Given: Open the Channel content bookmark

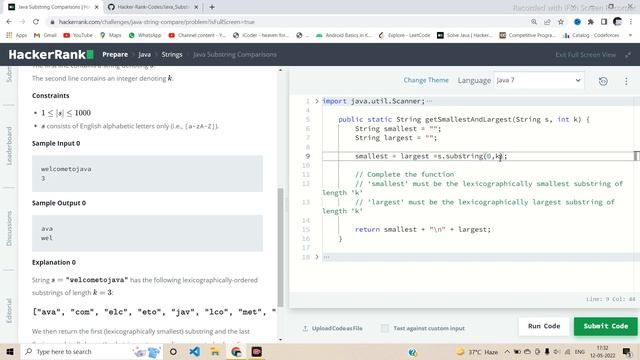Looking at the screenshot, I should click(x=197, y=36).
